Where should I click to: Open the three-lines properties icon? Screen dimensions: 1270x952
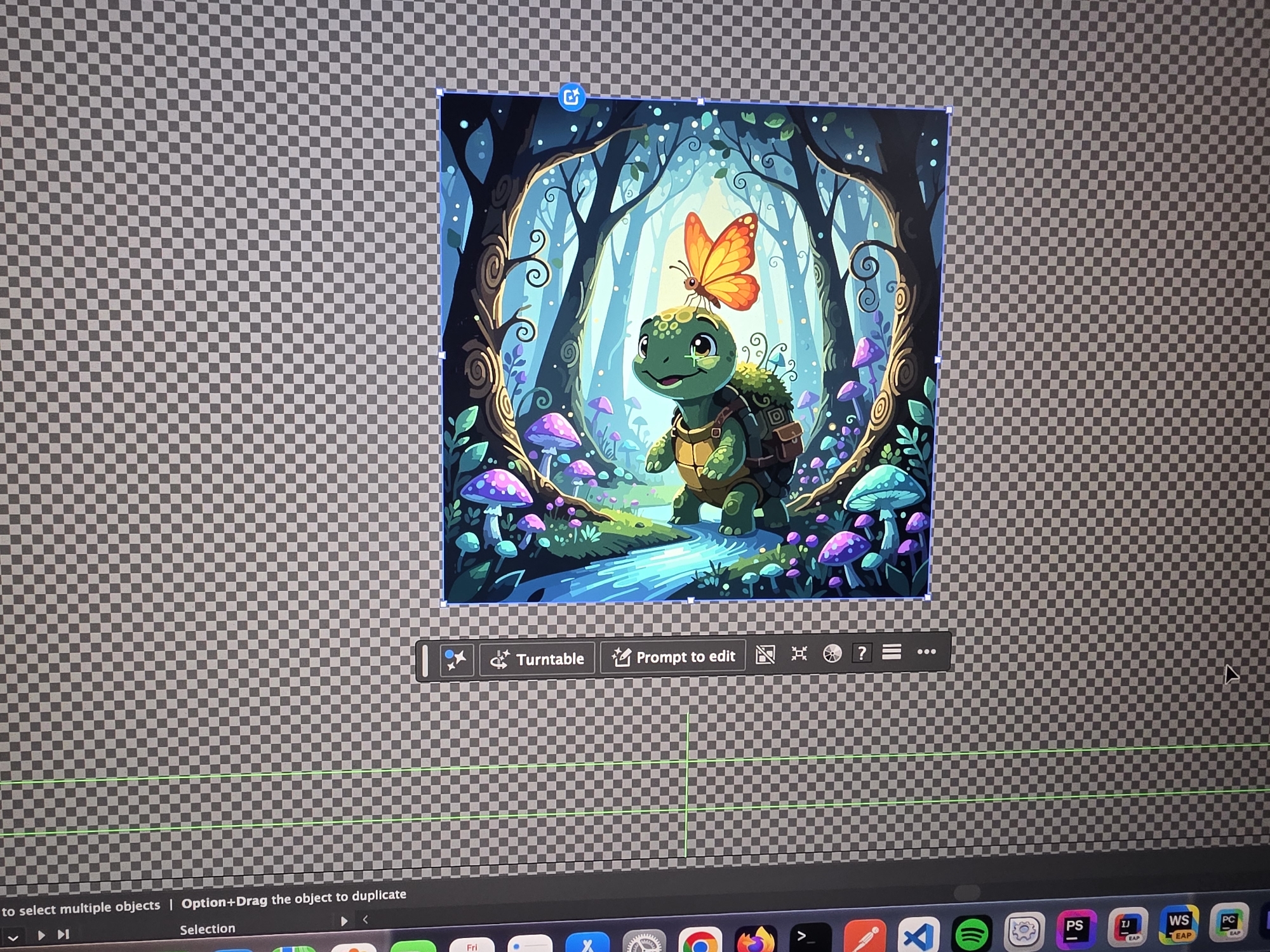pos(892,652)
